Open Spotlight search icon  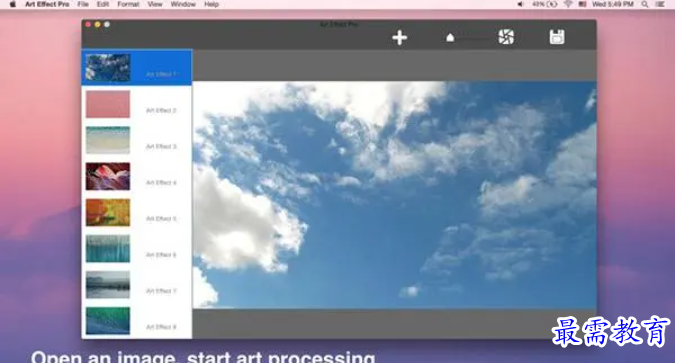point(645,4)
